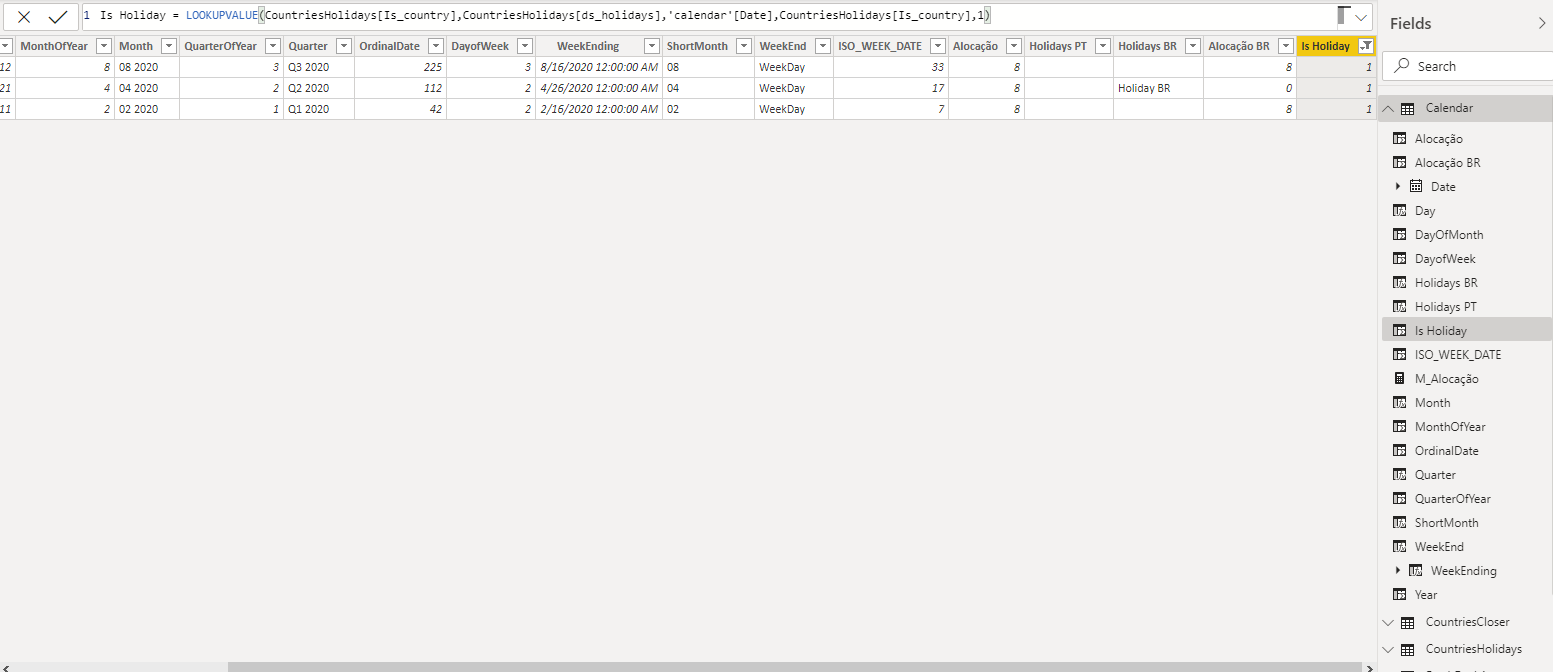The image size is (1553, 672).
Task: Select the Holidays BR field in list
Action: coord(1446,283)
